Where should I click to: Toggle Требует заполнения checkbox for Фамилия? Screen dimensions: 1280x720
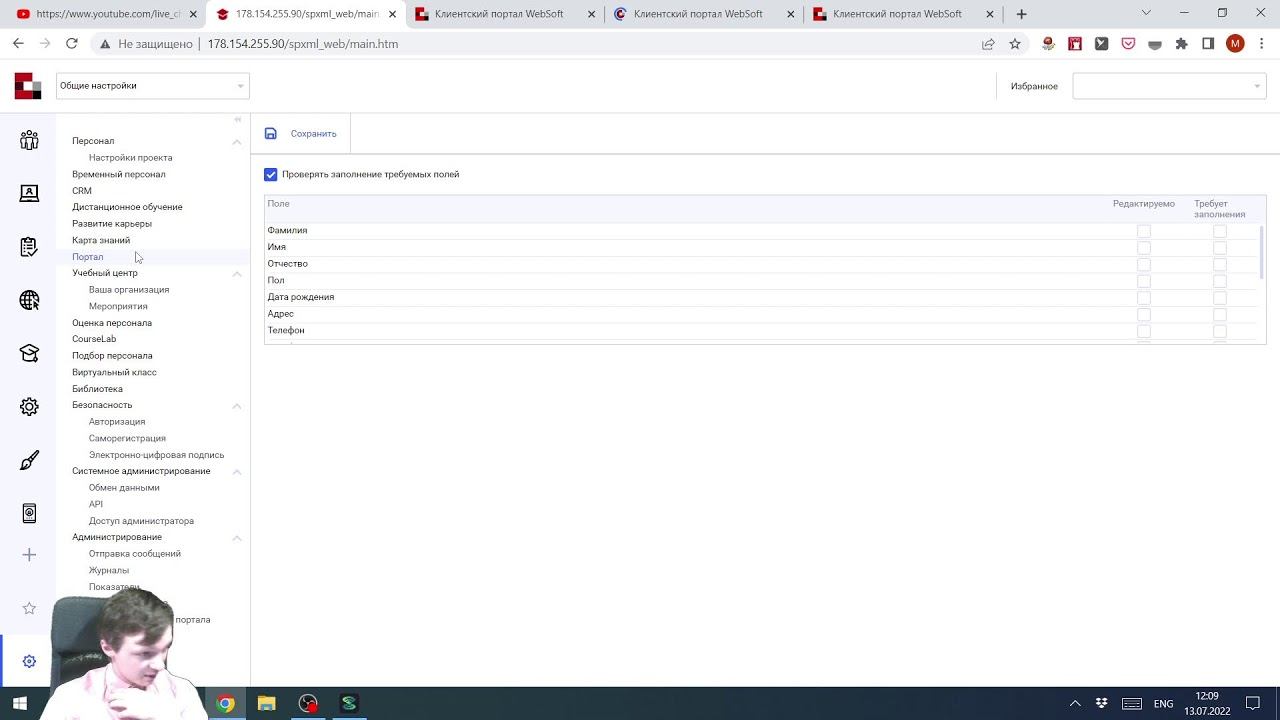(x=1220, y=231)
